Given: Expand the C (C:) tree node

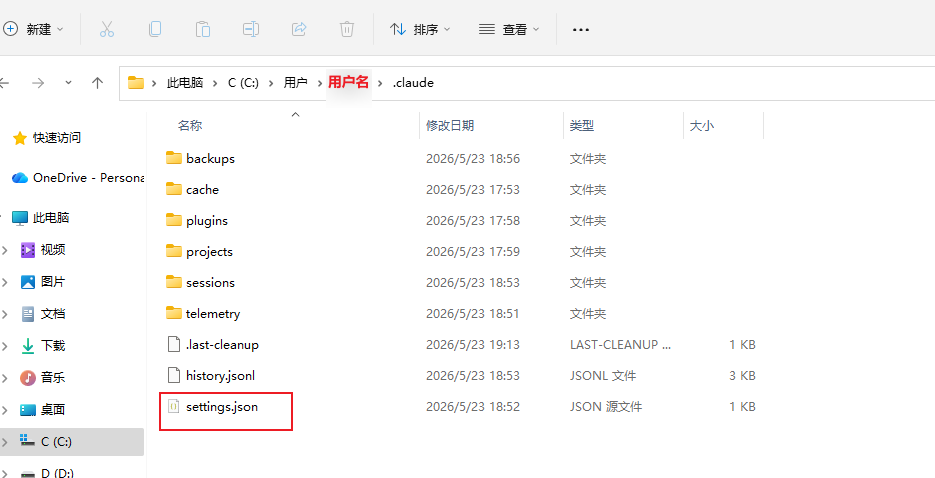Looking at the screenshot, I should coord(5,442).
